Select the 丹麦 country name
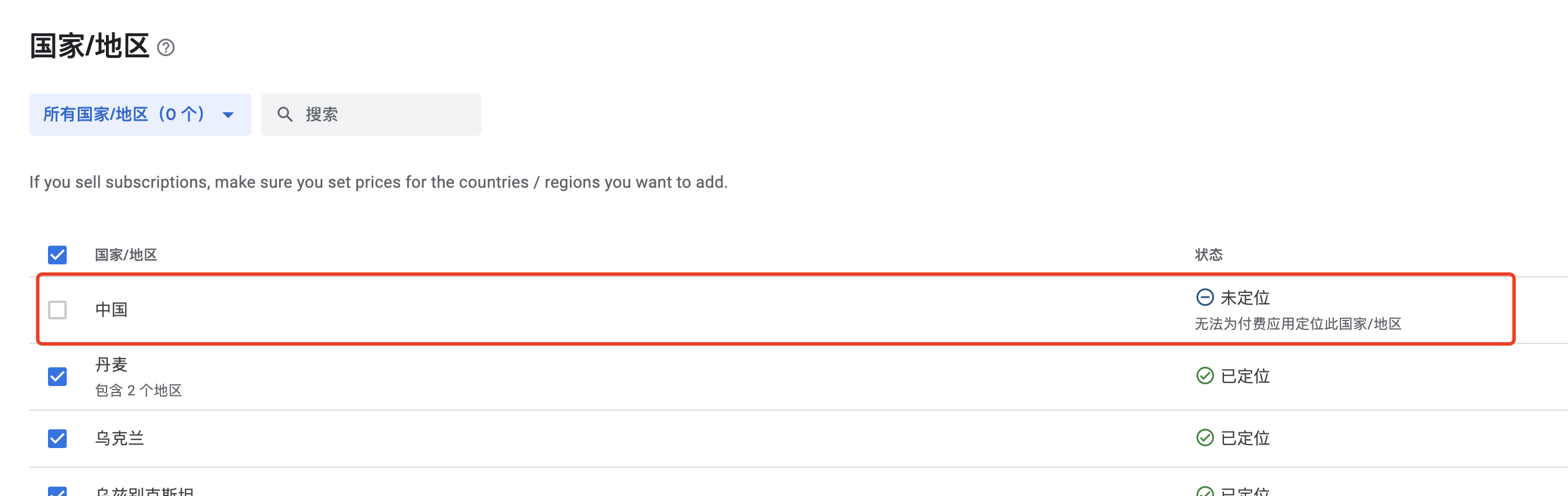The width and height of the screenshot is (1568, 496). 111,364
